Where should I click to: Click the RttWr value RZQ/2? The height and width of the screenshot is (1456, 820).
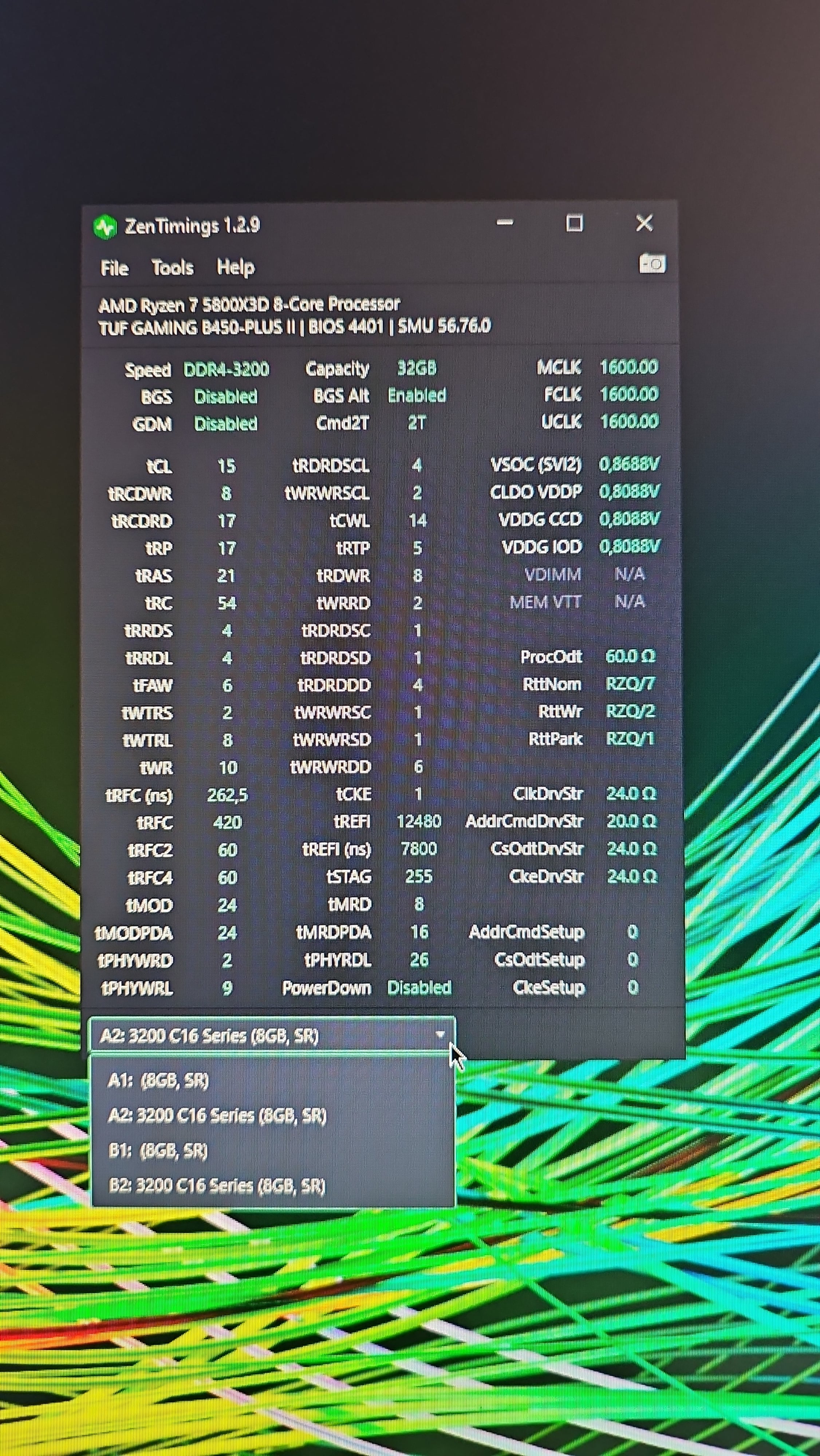coord(631,711)
